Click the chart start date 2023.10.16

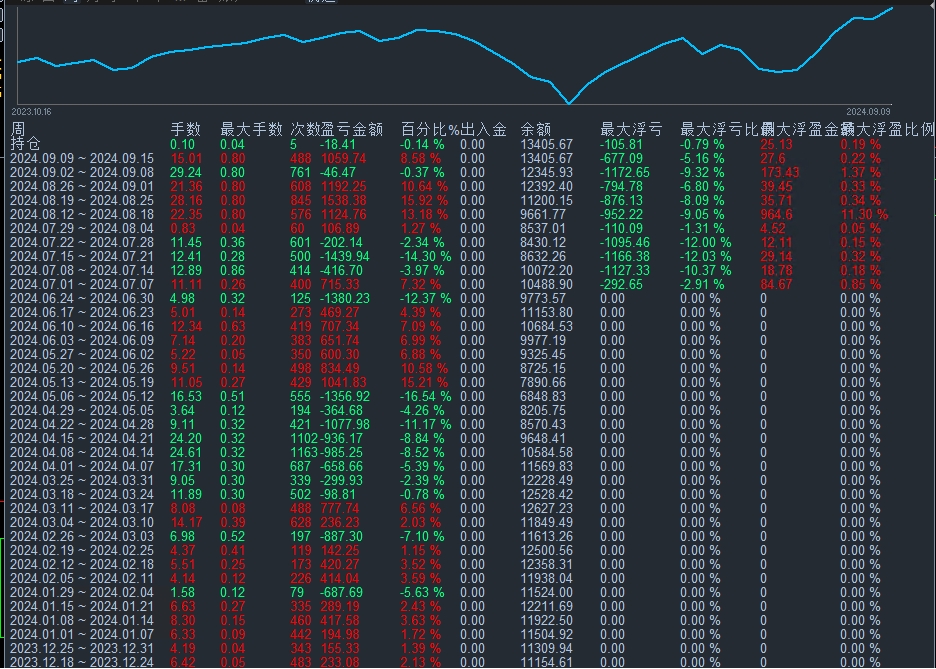click(31, 112)
